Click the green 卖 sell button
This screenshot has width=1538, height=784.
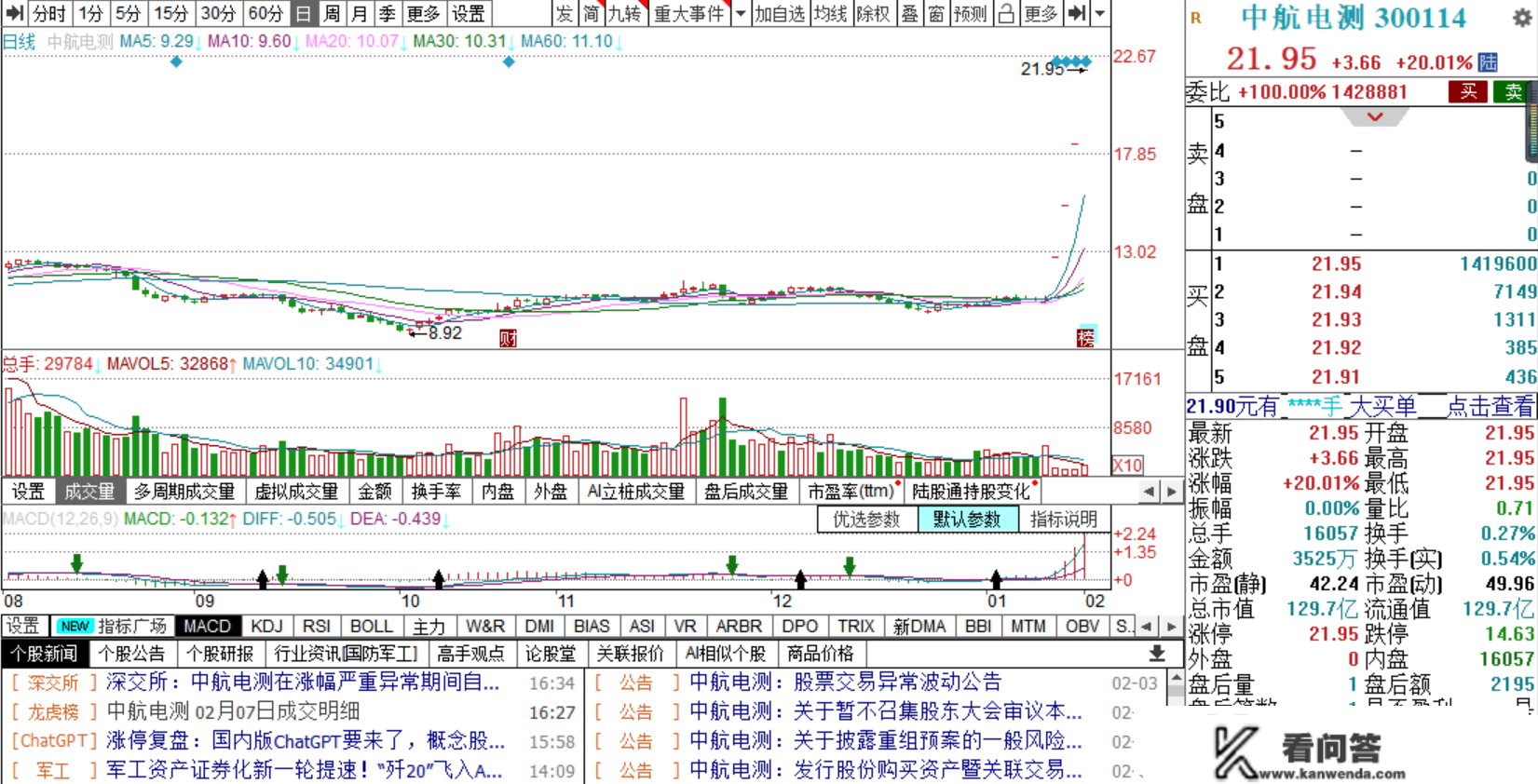tap(1512, 91)
